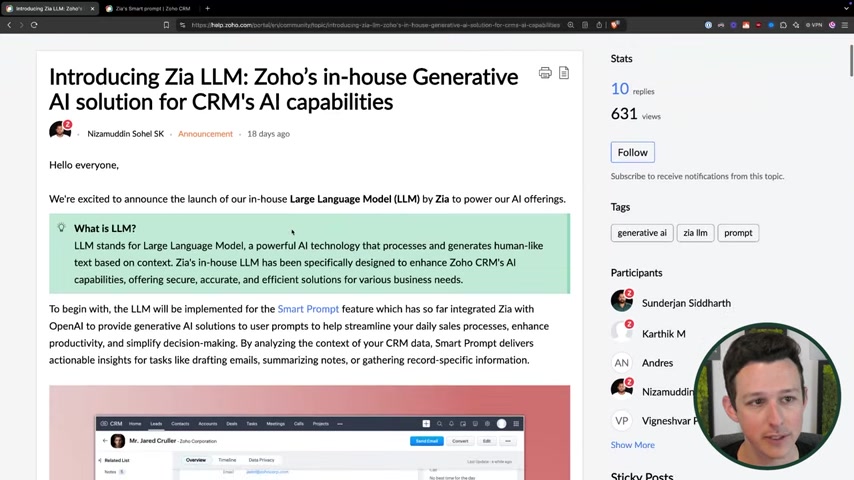
Task: Open the Announcement category link
Action: click(205, 133)
